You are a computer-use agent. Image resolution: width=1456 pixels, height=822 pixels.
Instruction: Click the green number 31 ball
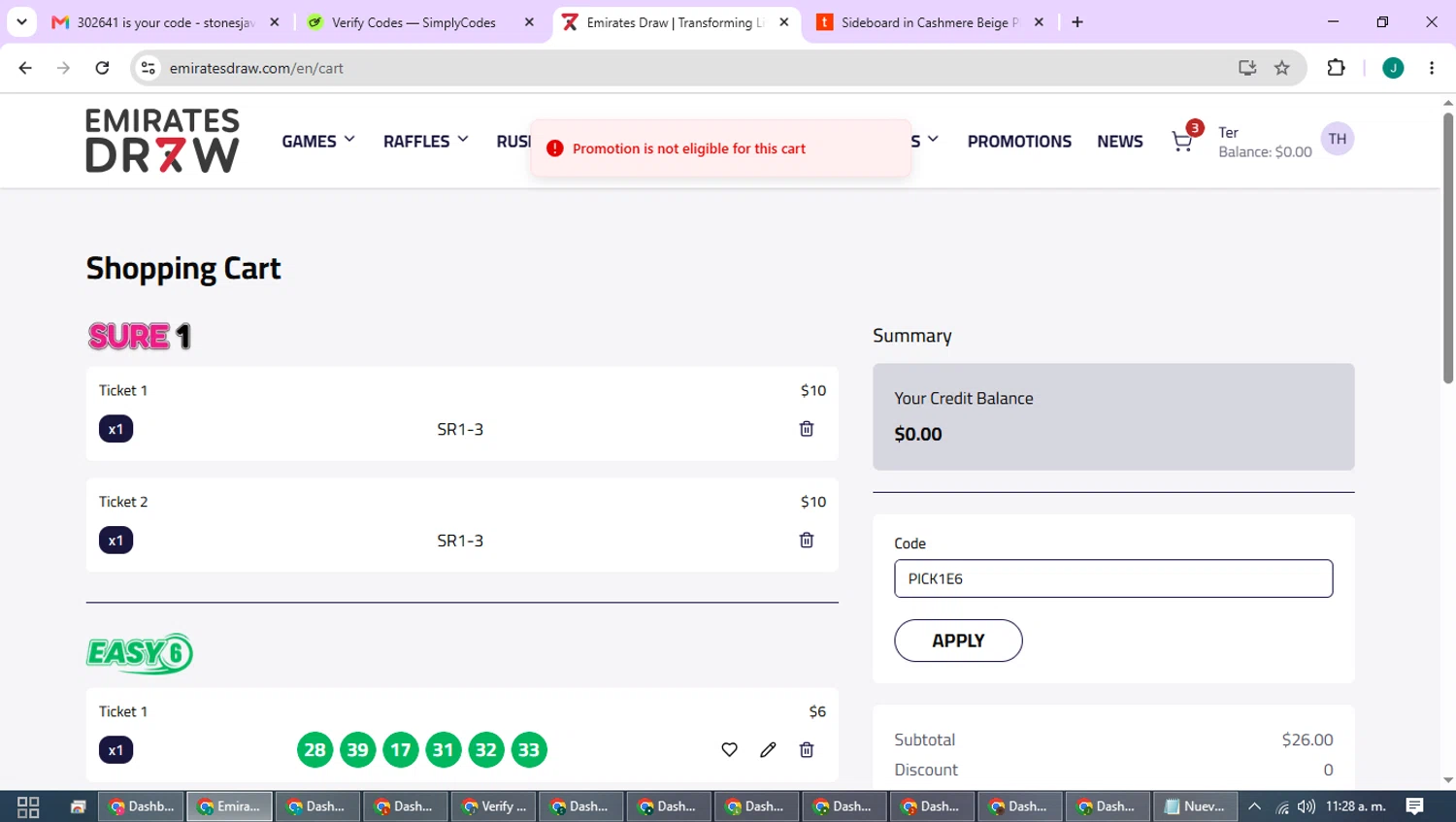click(x=444, y=750)
